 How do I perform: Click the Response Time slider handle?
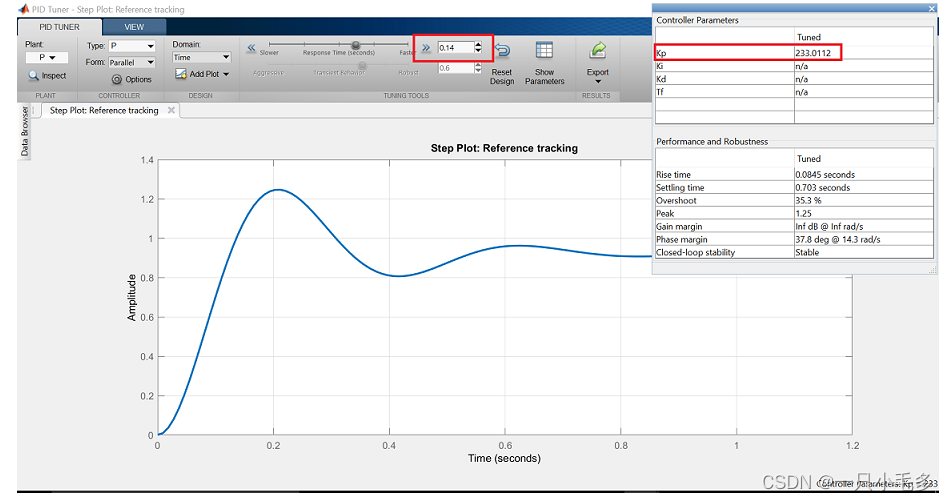(x=356, y=45)
